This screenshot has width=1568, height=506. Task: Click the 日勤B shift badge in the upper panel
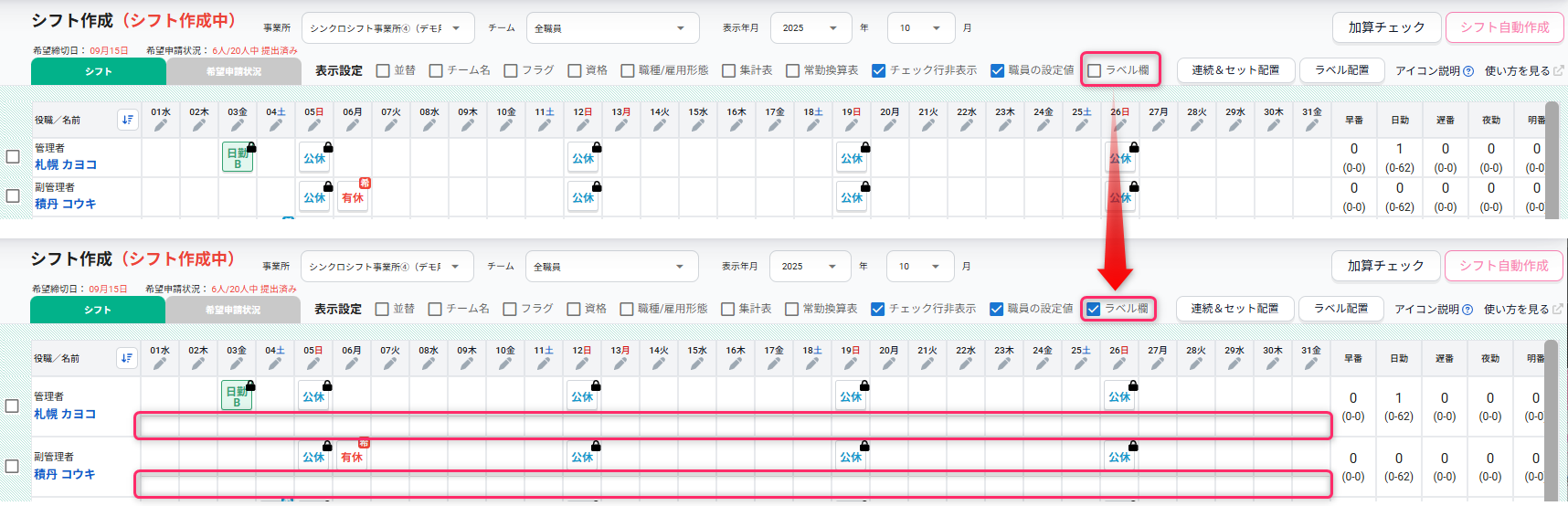click(238, 158)
